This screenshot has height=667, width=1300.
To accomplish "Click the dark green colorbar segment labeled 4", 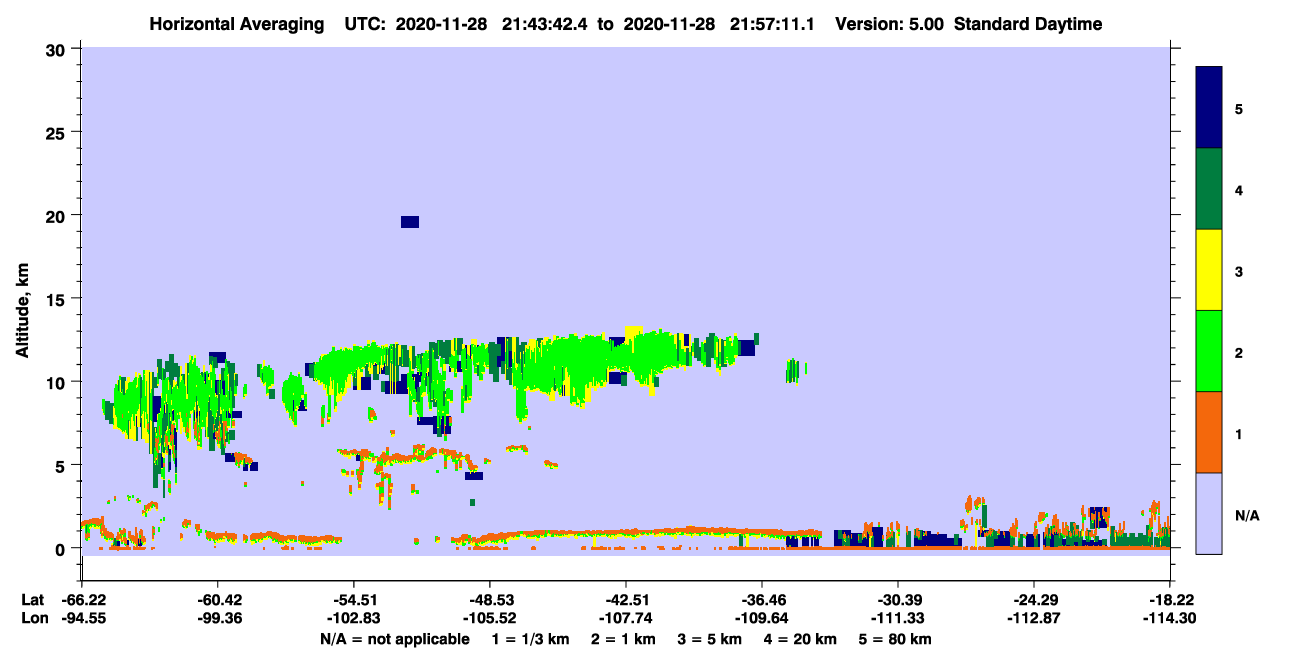I will 1209,189.
